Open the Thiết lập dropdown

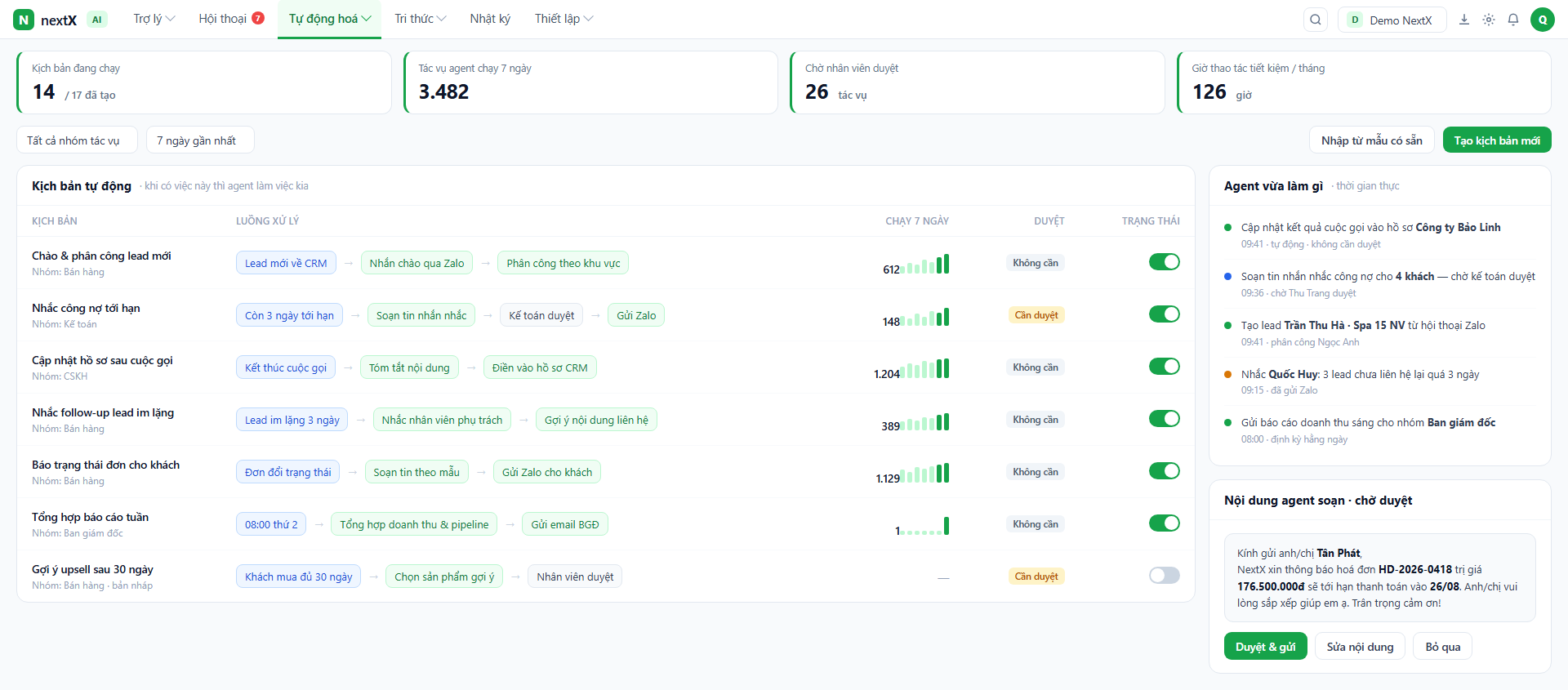coord(563,19)
